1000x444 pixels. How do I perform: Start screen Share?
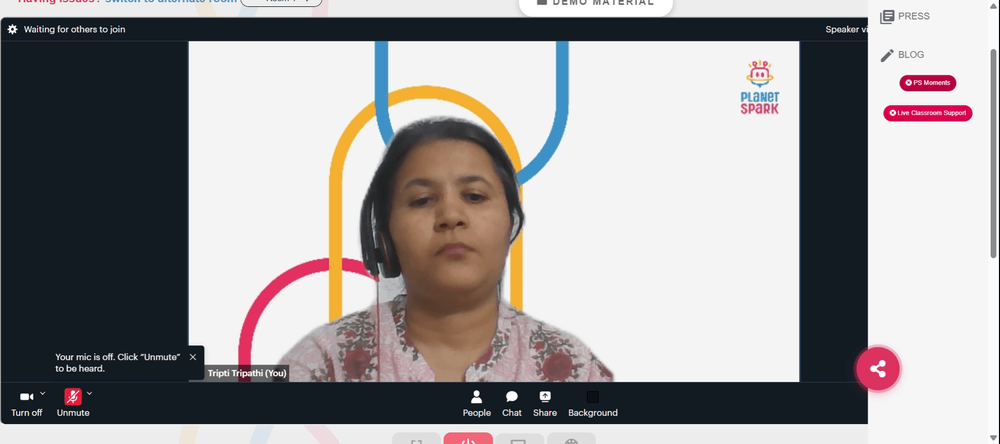(545, 404)
